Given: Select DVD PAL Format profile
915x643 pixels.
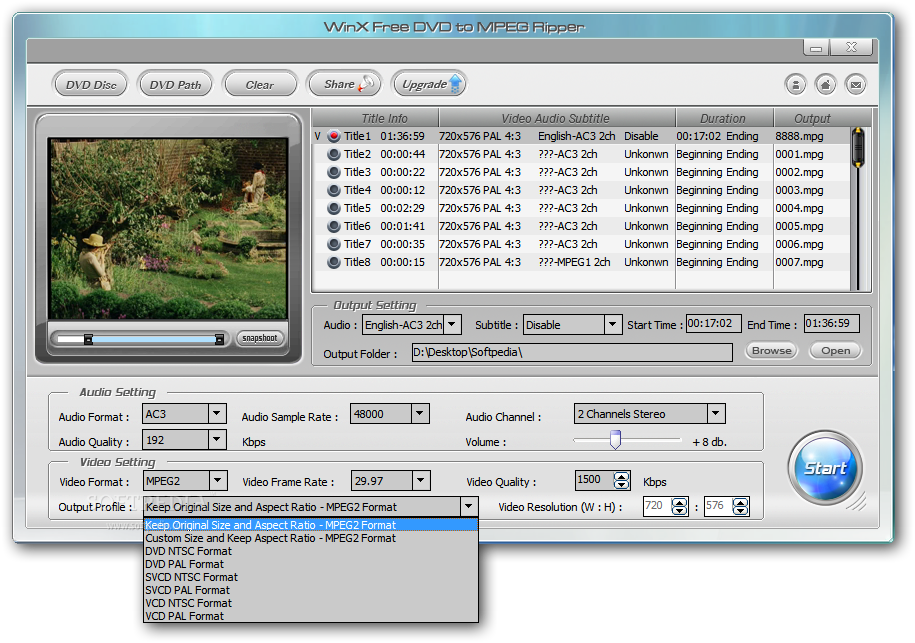Looking at the screenshot, I should point(310,564).
